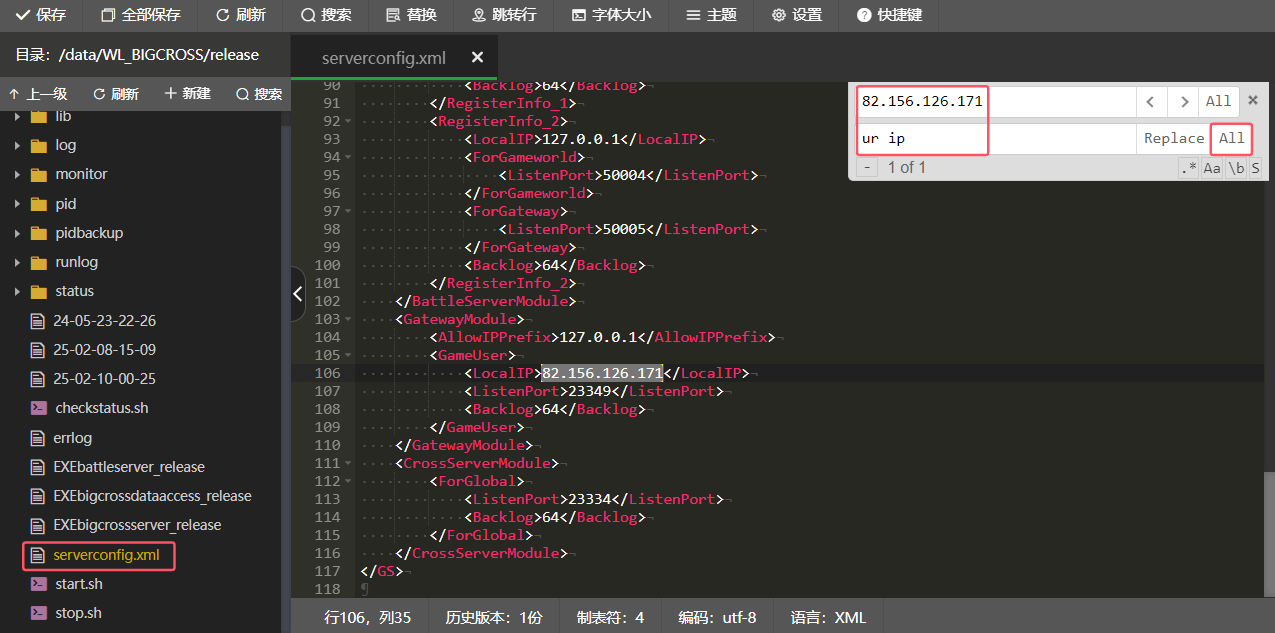Open the 主题 theme menu
This screenshot has width=1275, height=633.
(711, 15)
